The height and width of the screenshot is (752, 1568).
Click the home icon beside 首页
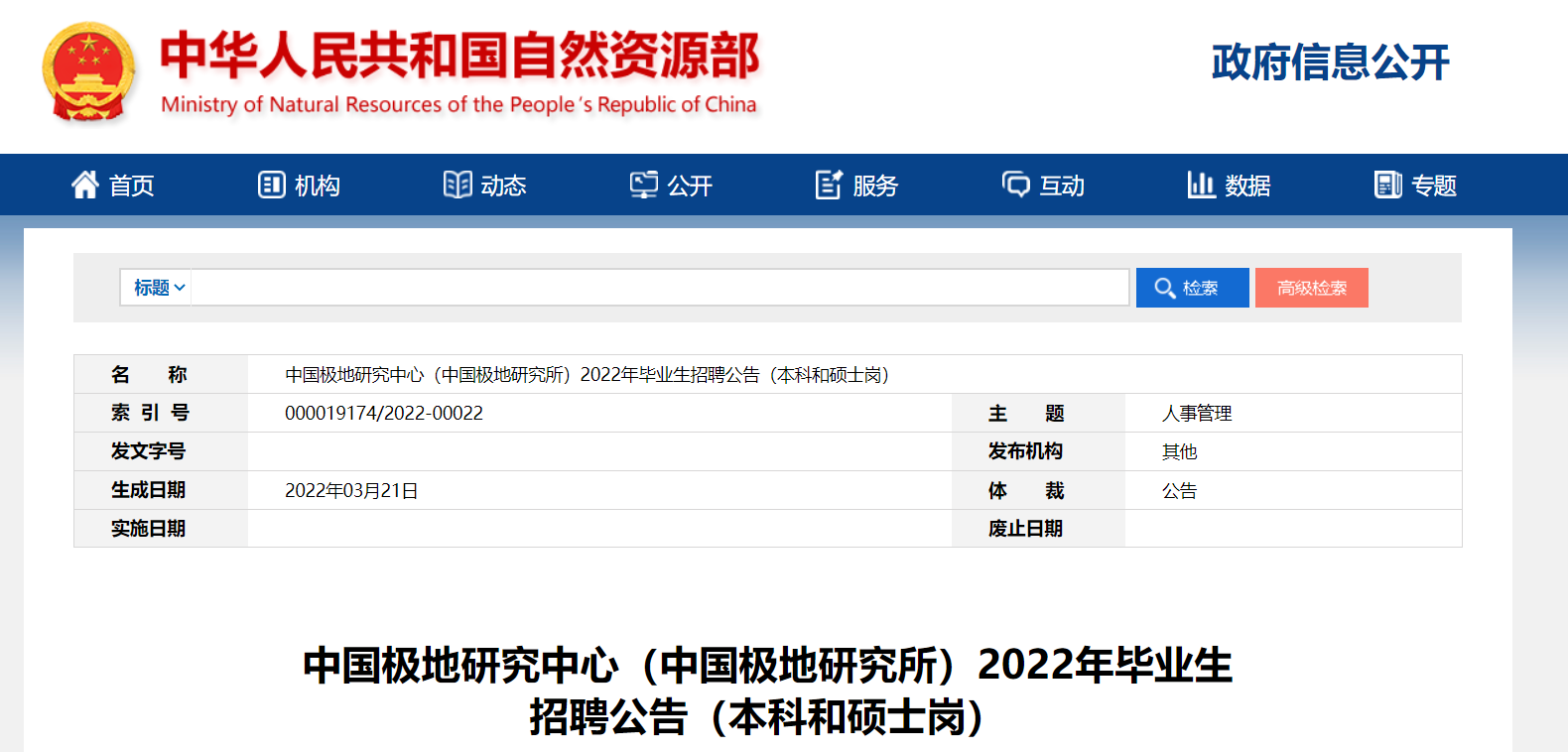click(x=85, y=185)
